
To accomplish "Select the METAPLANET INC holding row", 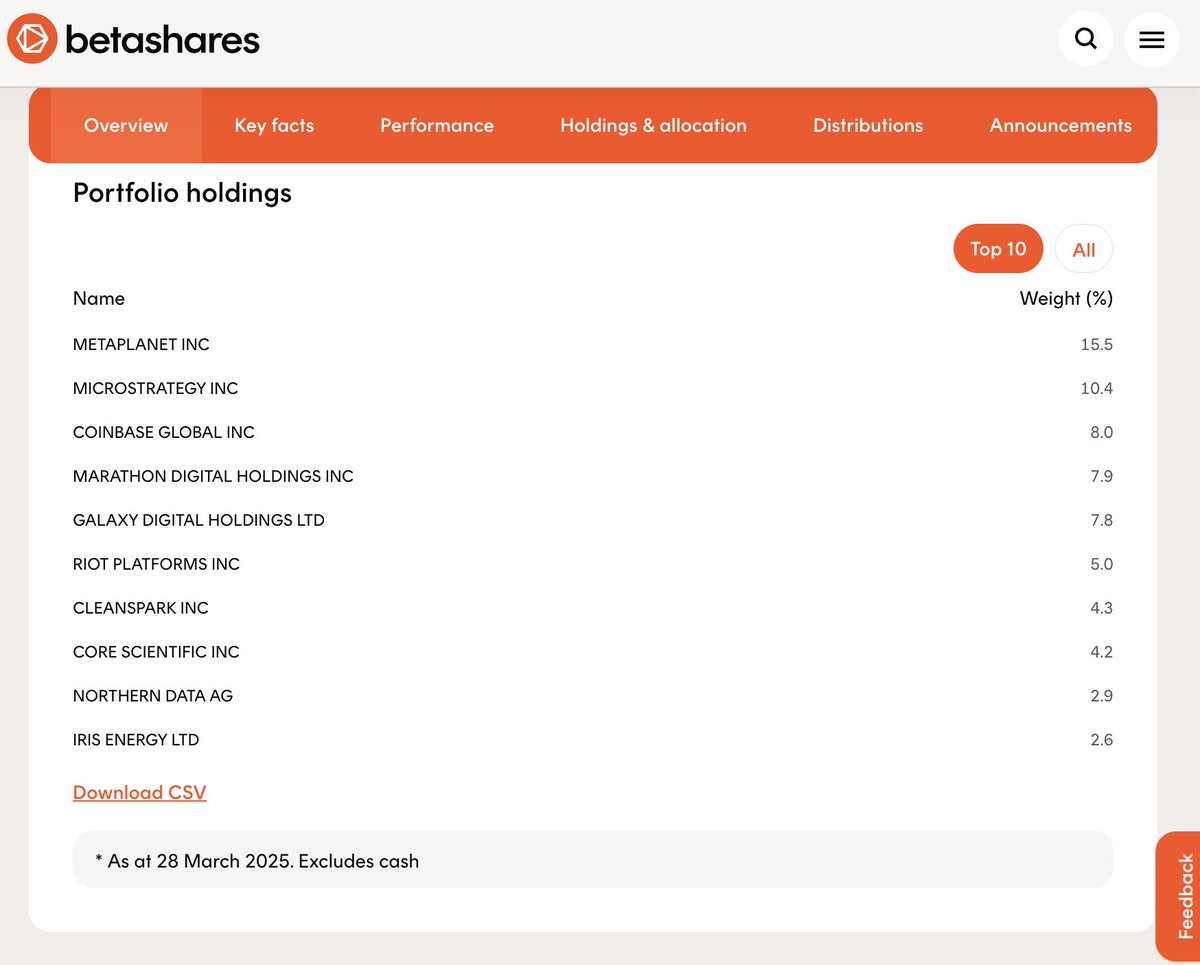I will pos(141,344).
